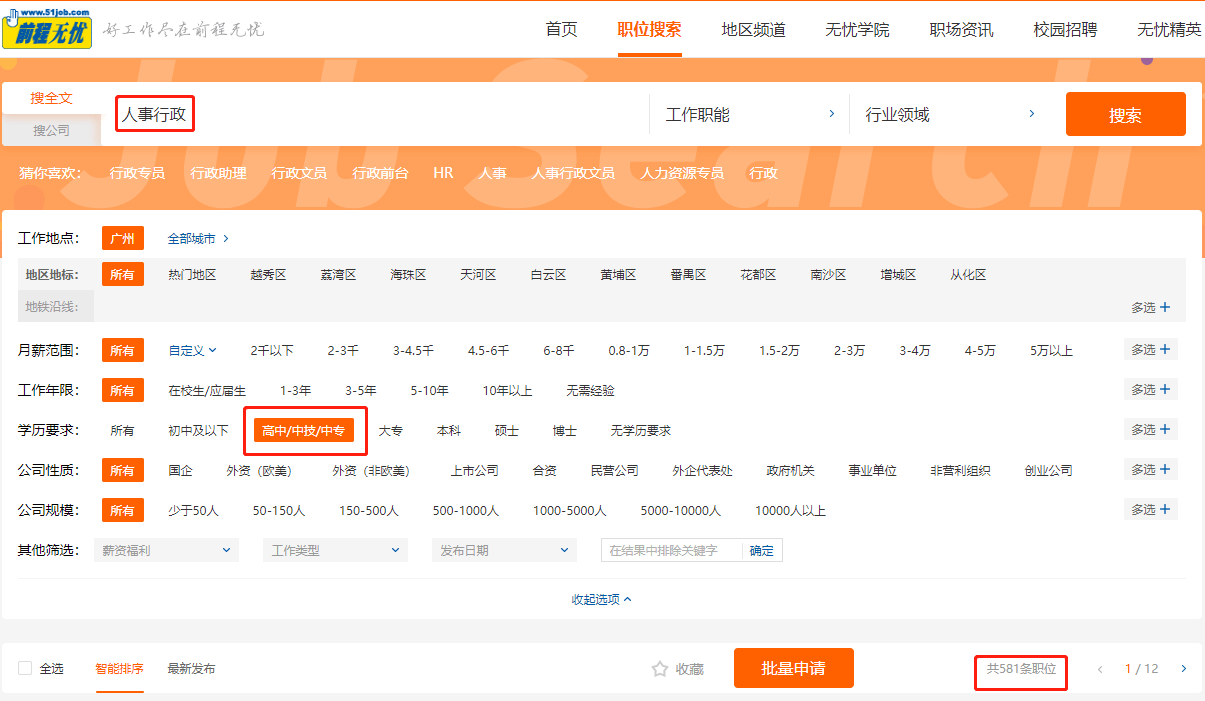Click 多选 plus icon for 月薪范围

1165,350
